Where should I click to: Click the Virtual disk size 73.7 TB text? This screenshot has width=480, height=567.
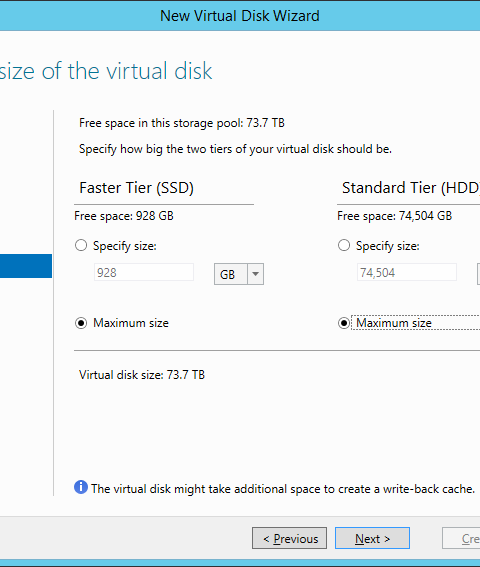[142, 375]
